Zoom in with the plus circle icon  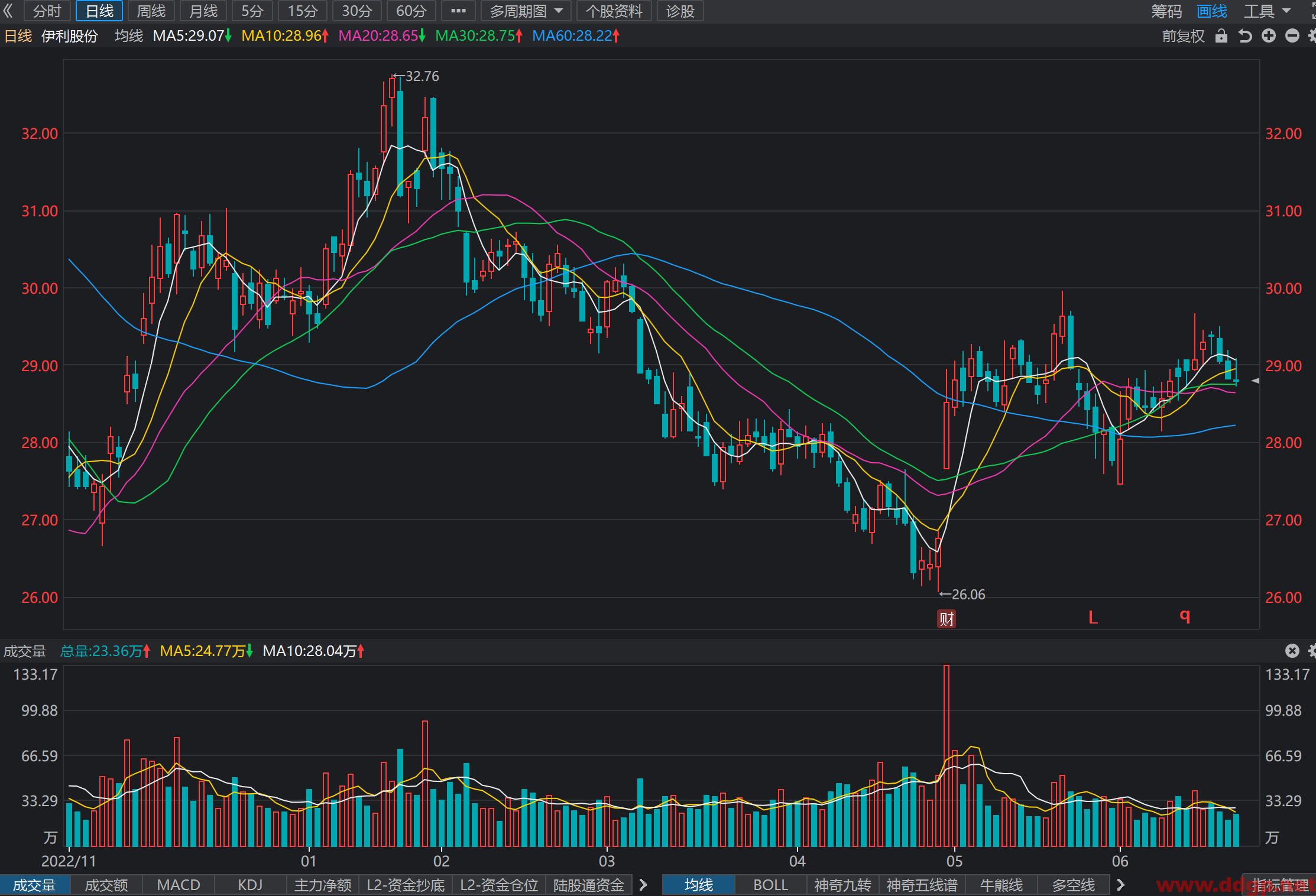tap(1269, 36)
